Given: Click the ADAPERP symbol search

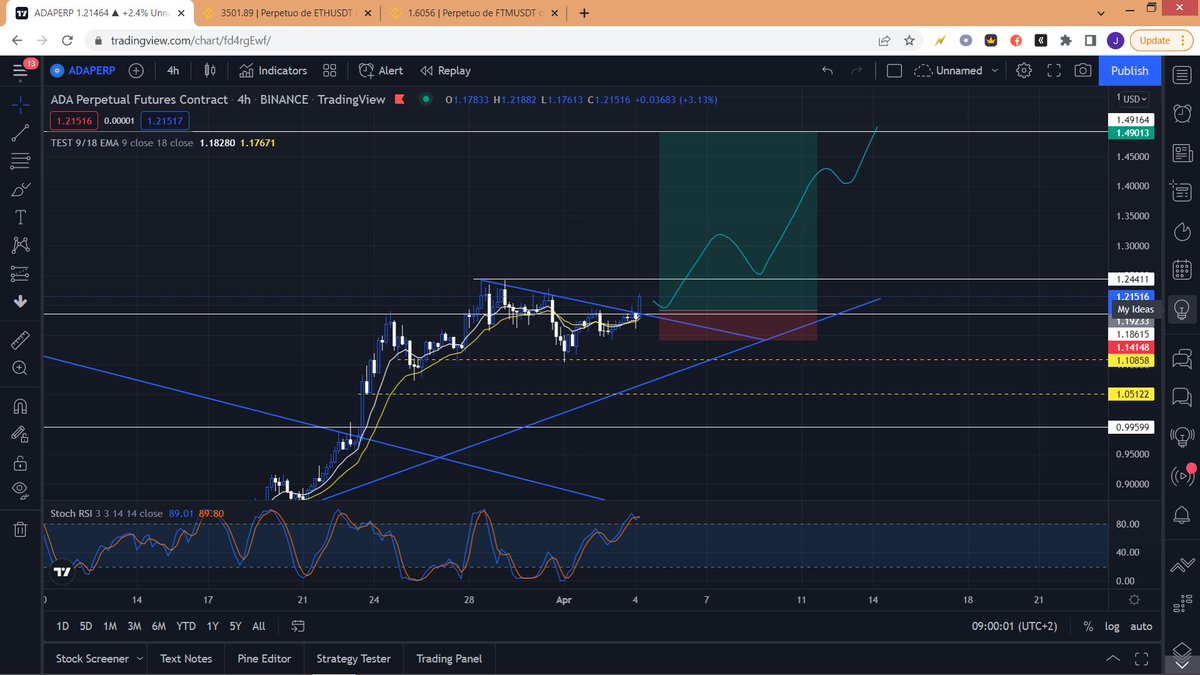Looking at the screenshot, I should [84, 71].
